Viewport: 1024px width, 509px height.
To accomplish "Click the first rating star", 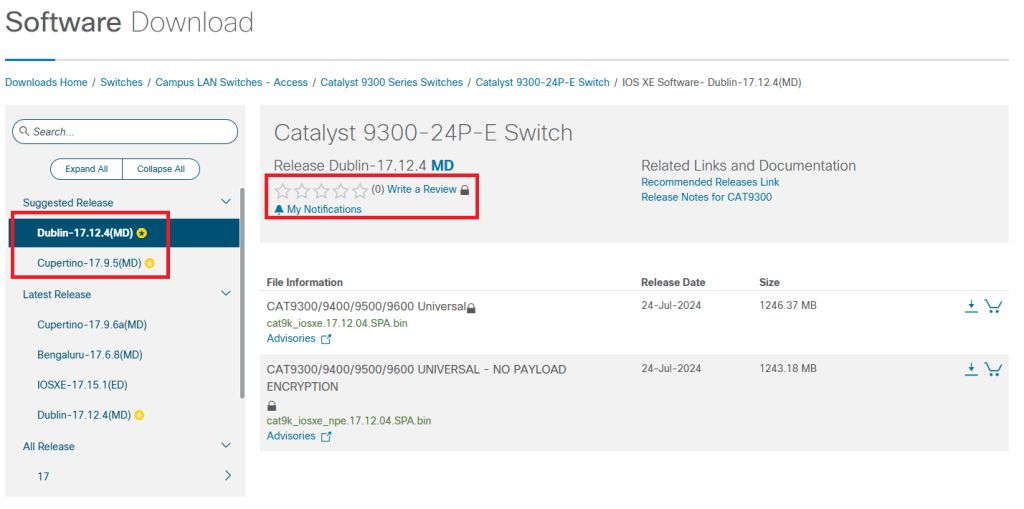I will (283, 190).
